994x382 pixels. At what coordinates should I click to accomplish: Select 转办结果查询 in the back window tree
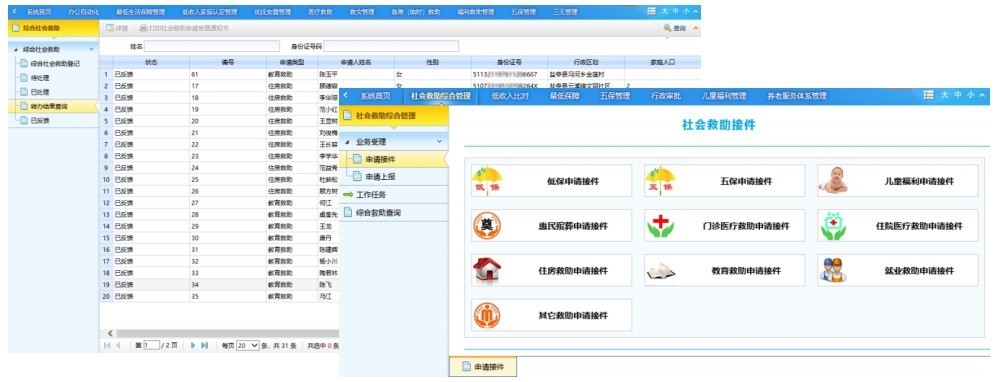[49, 106]
